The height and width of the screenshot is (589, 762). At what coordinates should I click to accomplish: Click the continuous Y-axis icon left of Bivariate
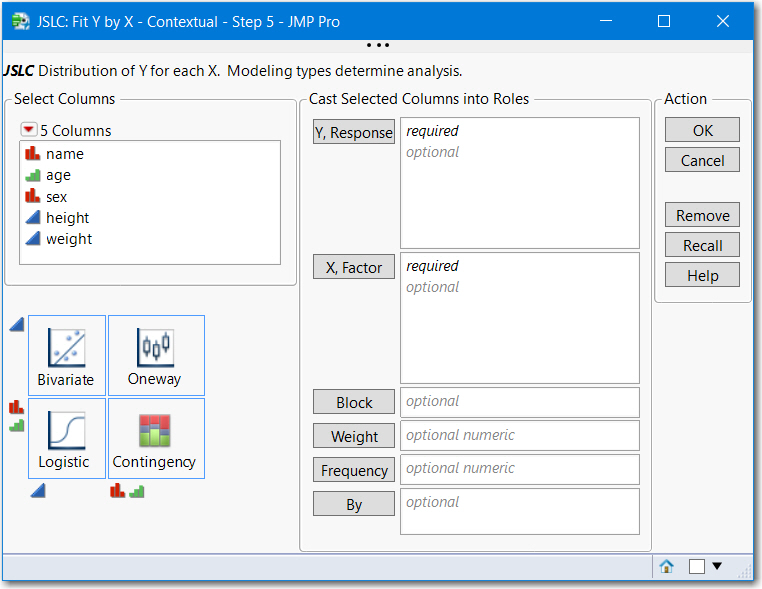click(x=17, y=324)
